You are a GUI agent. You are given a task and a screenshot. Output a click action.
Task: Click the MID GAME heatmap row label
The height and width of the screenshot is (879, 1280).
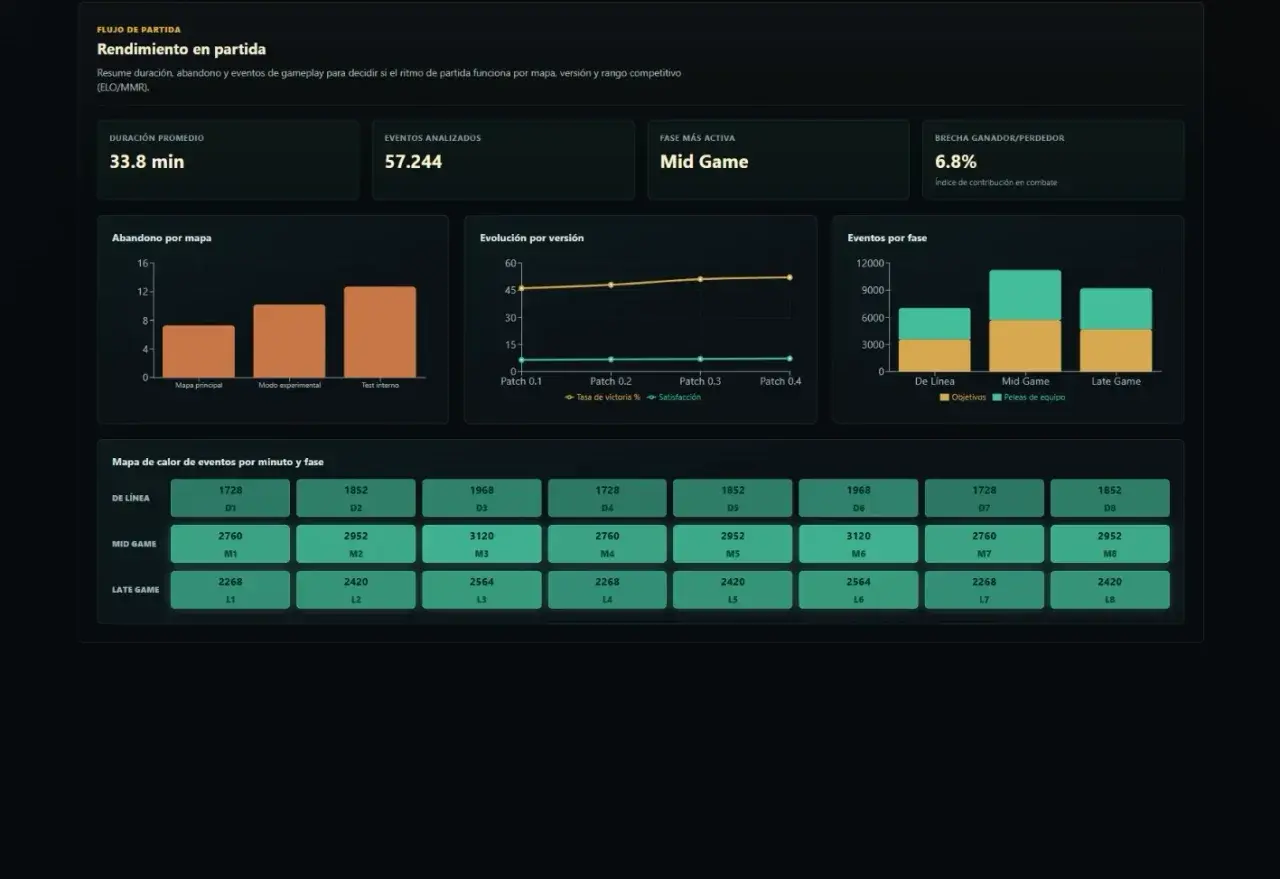(134, 544)
